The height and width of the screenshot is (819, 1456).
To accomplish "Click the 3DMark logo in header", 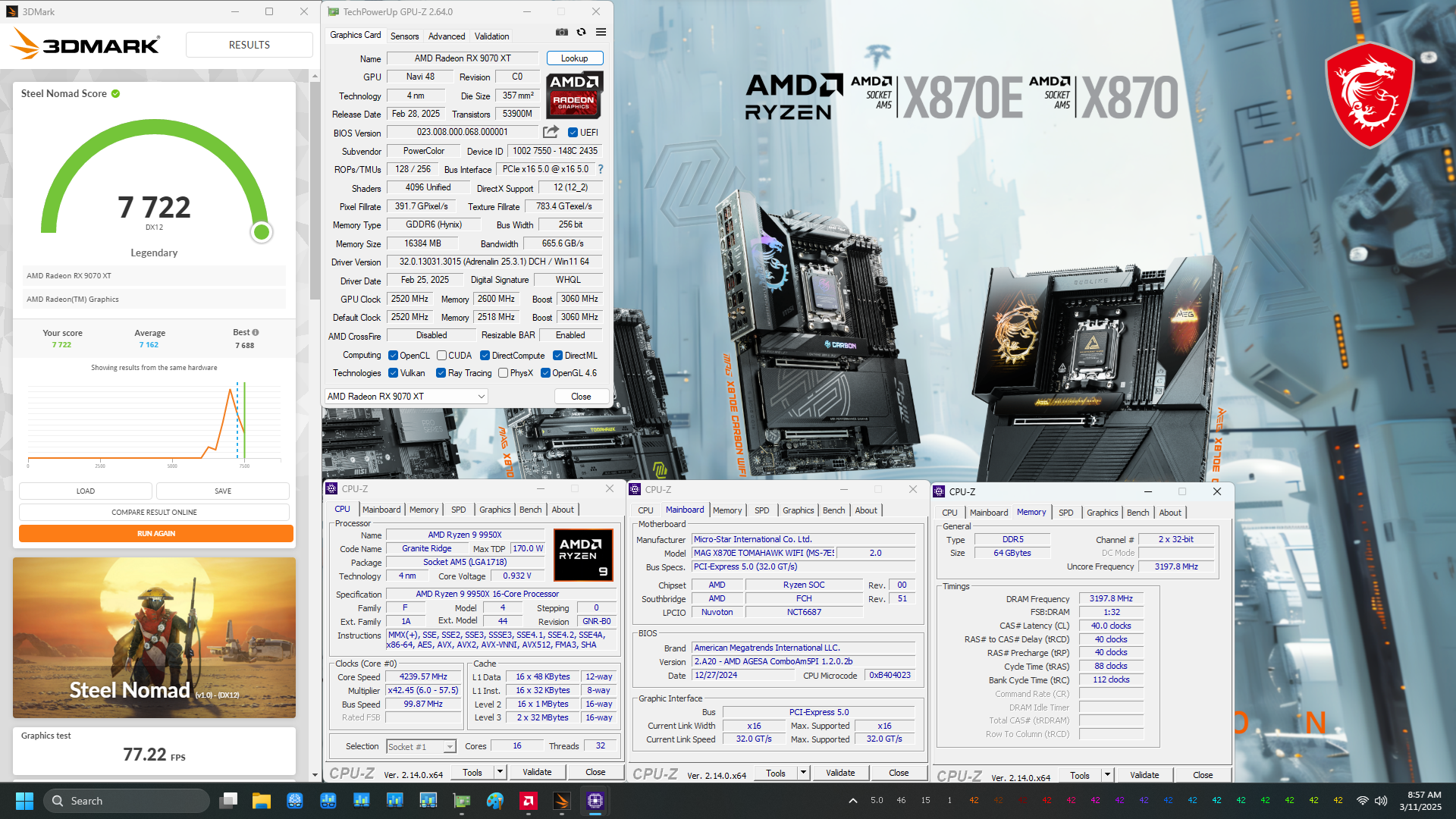I will [85, 45].
